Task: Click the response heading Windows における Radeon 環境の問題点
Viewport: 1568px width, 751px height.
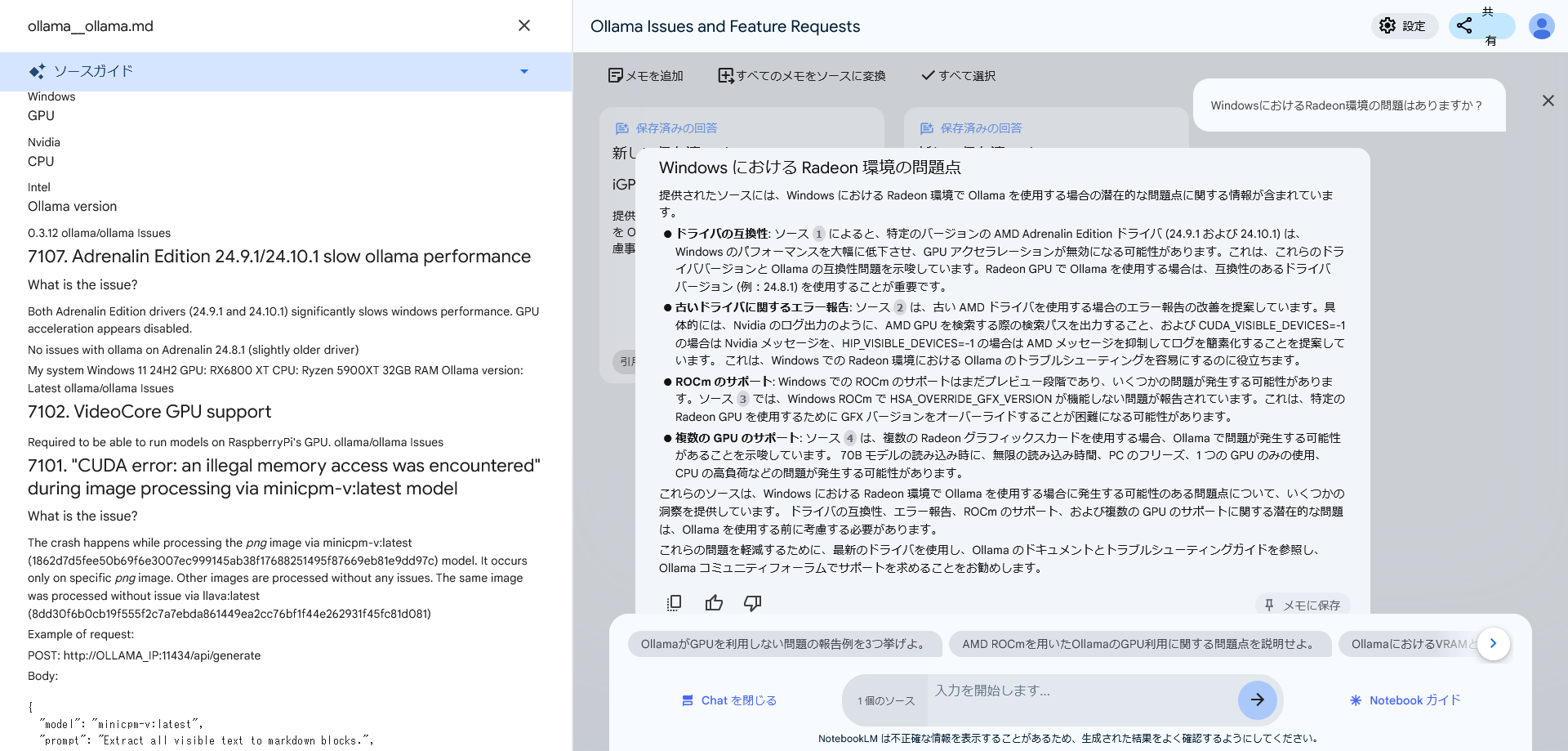Action: click(x=810, y=168)
